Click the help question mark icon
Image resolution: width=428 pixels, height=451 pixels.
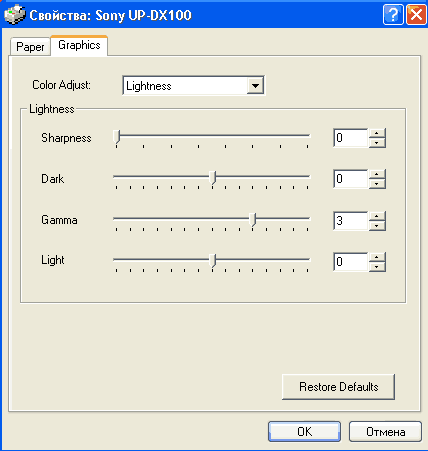coord(393,15)
